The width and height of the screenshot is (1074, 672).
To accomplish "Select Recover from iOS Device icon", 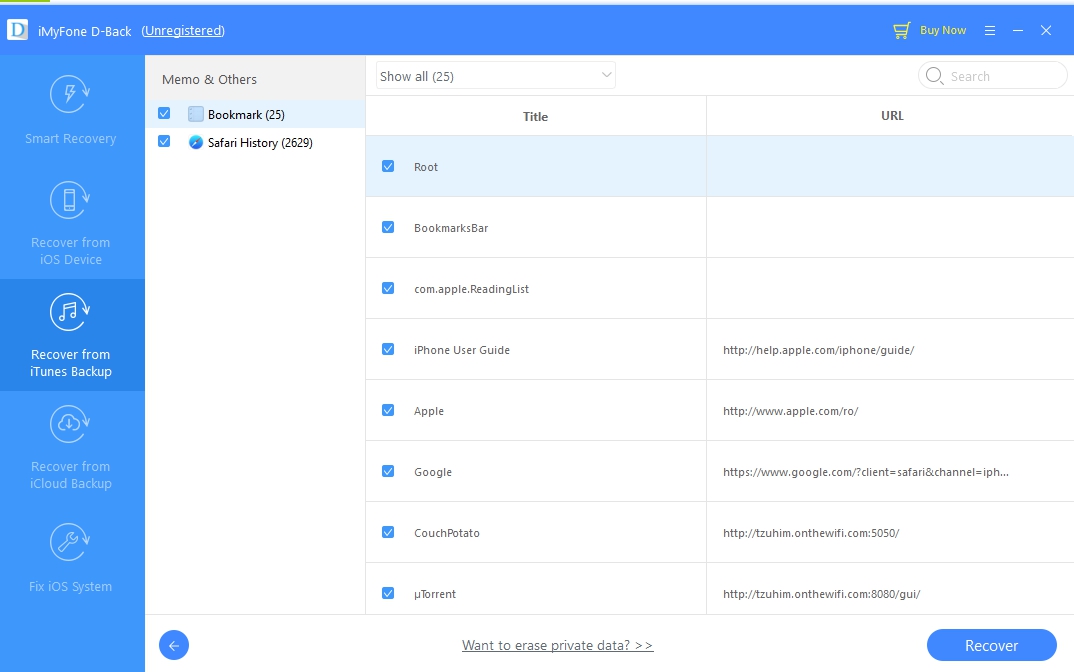I will coord(70,201).
